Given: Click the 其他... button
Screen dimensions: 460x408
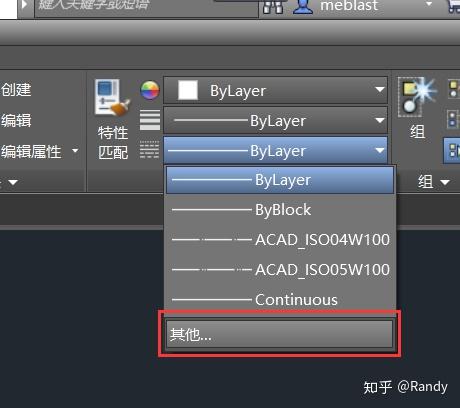Looking at the screenshot, I should pyautogui.click(x=279, y=334).
